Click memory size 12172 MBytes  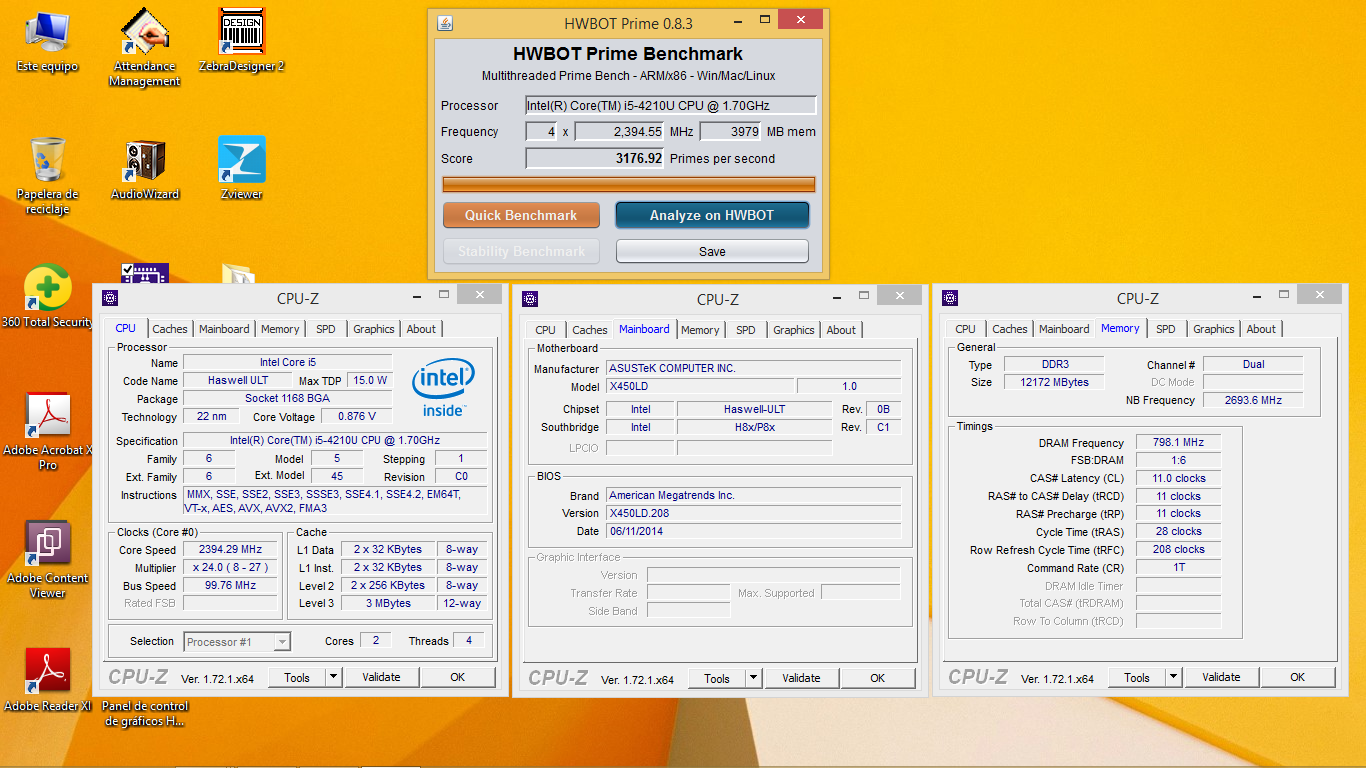pos(1053,382)
